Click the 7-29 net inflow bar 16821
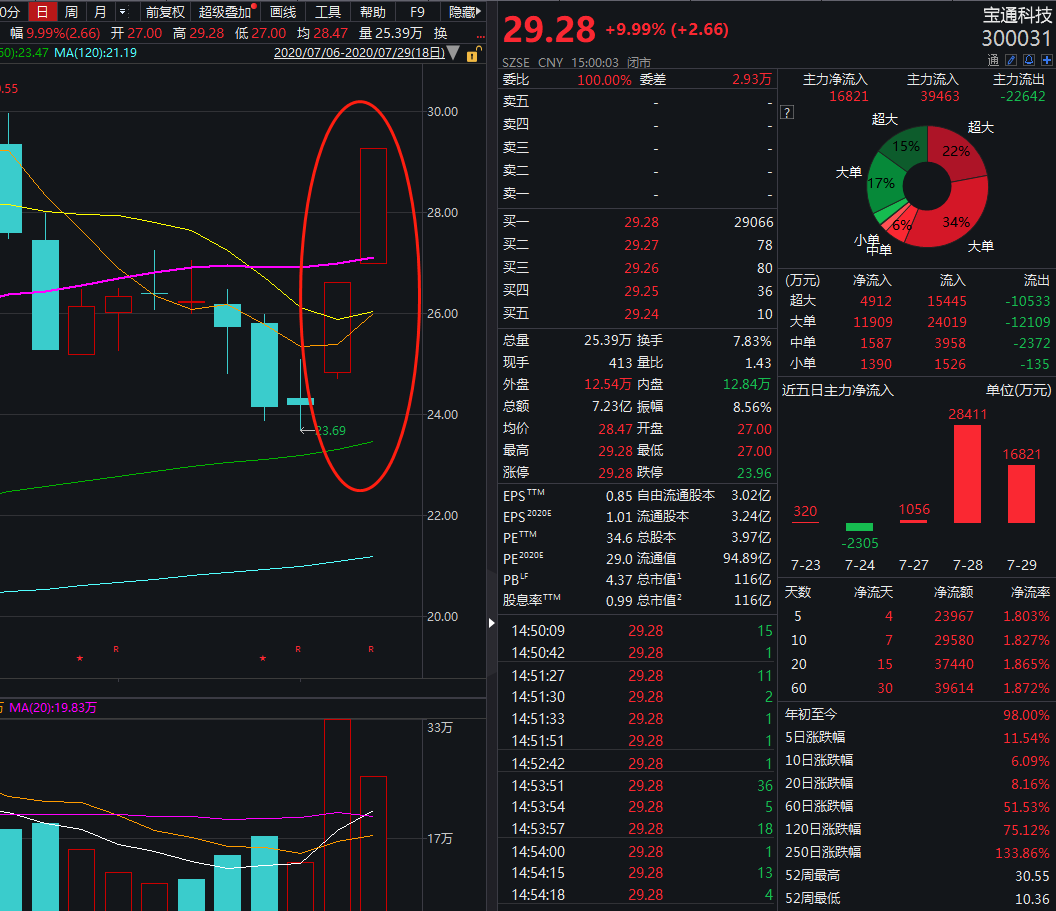This screenshot has width=1056, height=911. click(1021, 494)
